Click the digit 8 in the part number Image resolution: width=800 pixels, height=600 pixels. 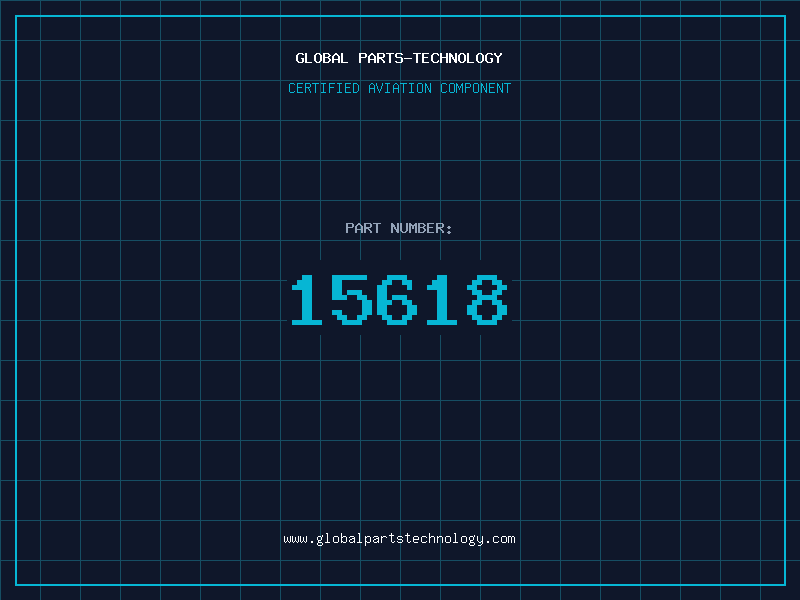click(487, 299)
